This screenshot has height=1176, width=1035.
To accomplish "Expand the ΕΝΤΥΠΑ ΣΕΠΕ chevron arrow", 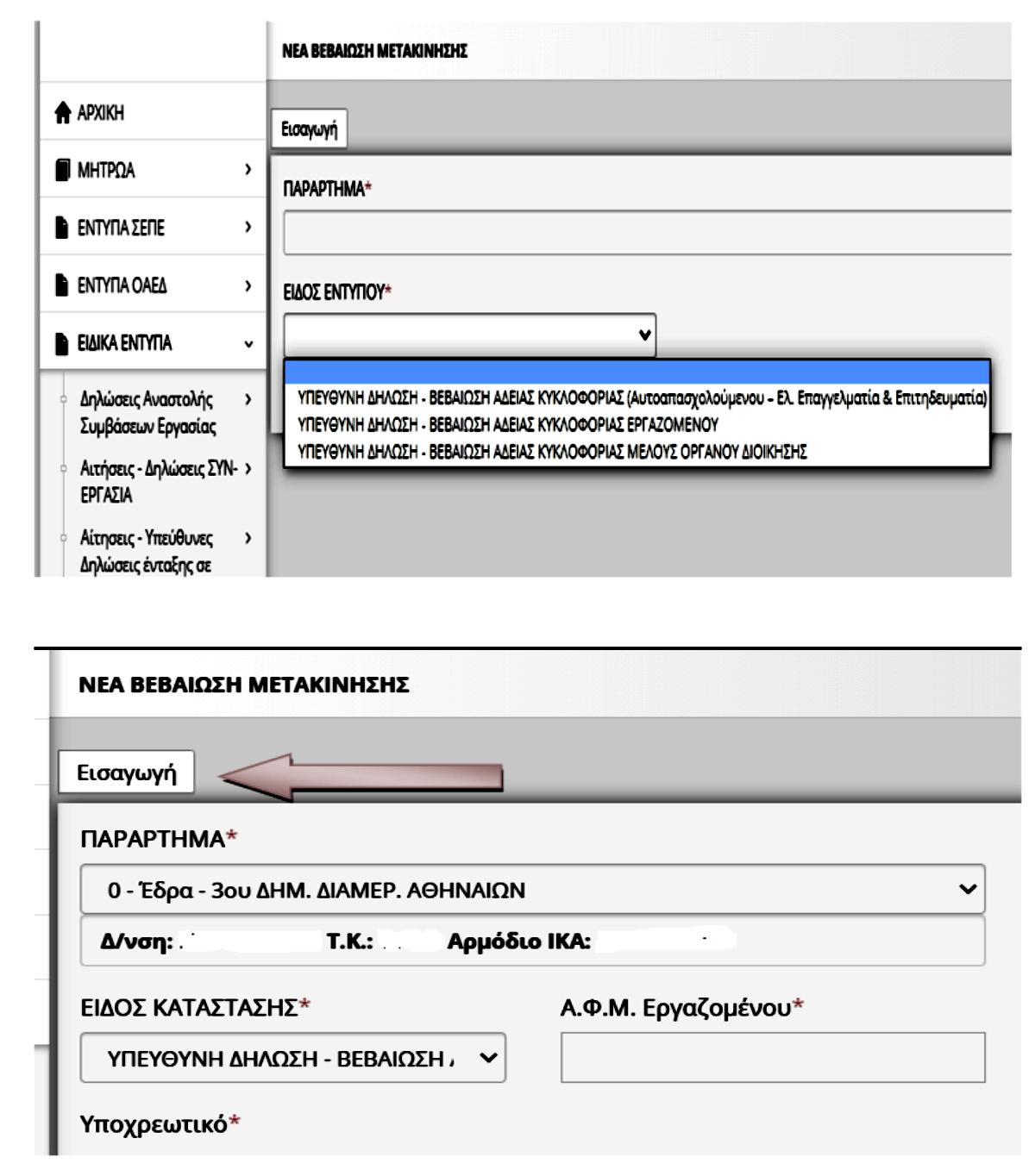I will point(248,228).
